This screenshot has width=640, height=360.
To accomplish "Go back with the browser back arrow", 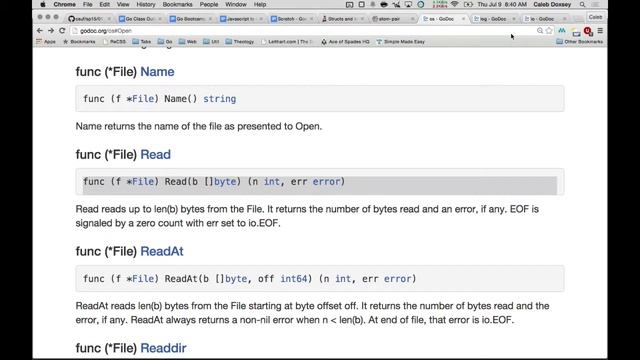I will coord(40,31).
